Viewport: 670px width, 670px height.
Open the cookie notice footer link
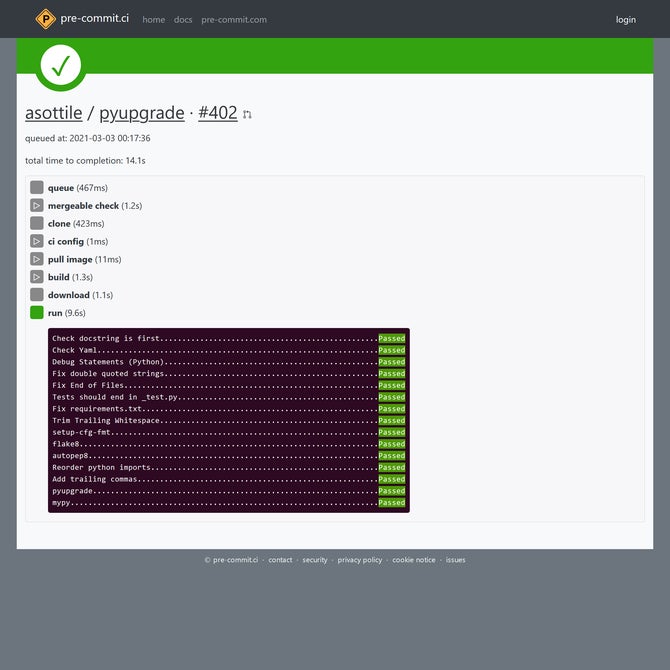click(414, 560)
